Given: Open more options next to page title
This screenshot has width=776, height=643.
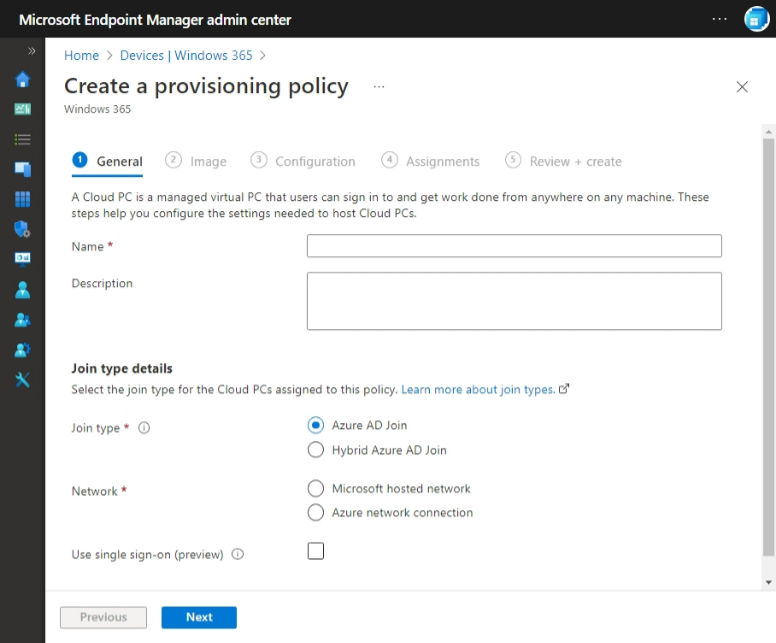Looking at the screenshot, I should click(379, 87).
